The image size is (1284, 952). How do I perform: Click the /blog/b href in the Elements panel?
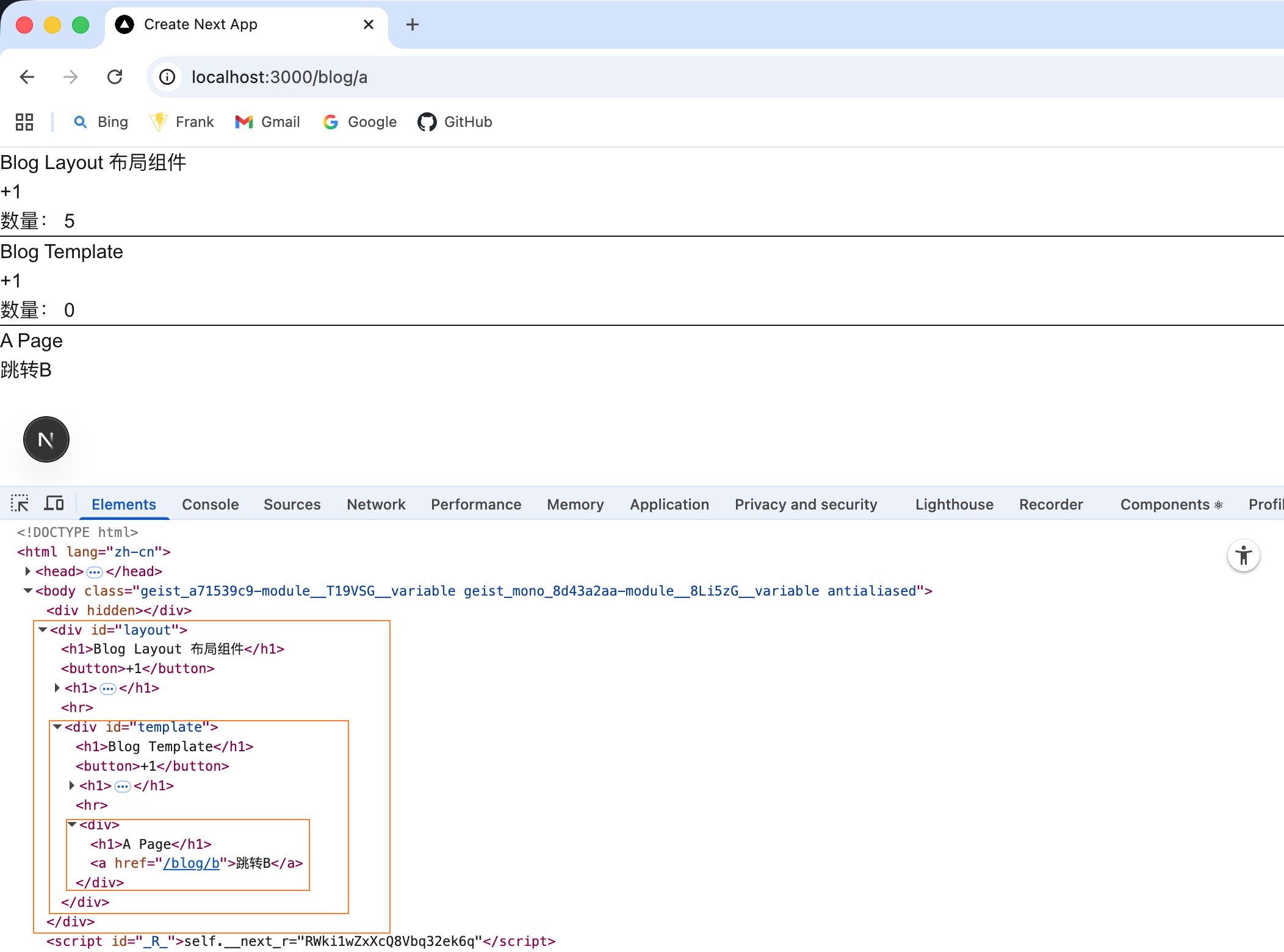pyautogui.click(x=191, y=863)
